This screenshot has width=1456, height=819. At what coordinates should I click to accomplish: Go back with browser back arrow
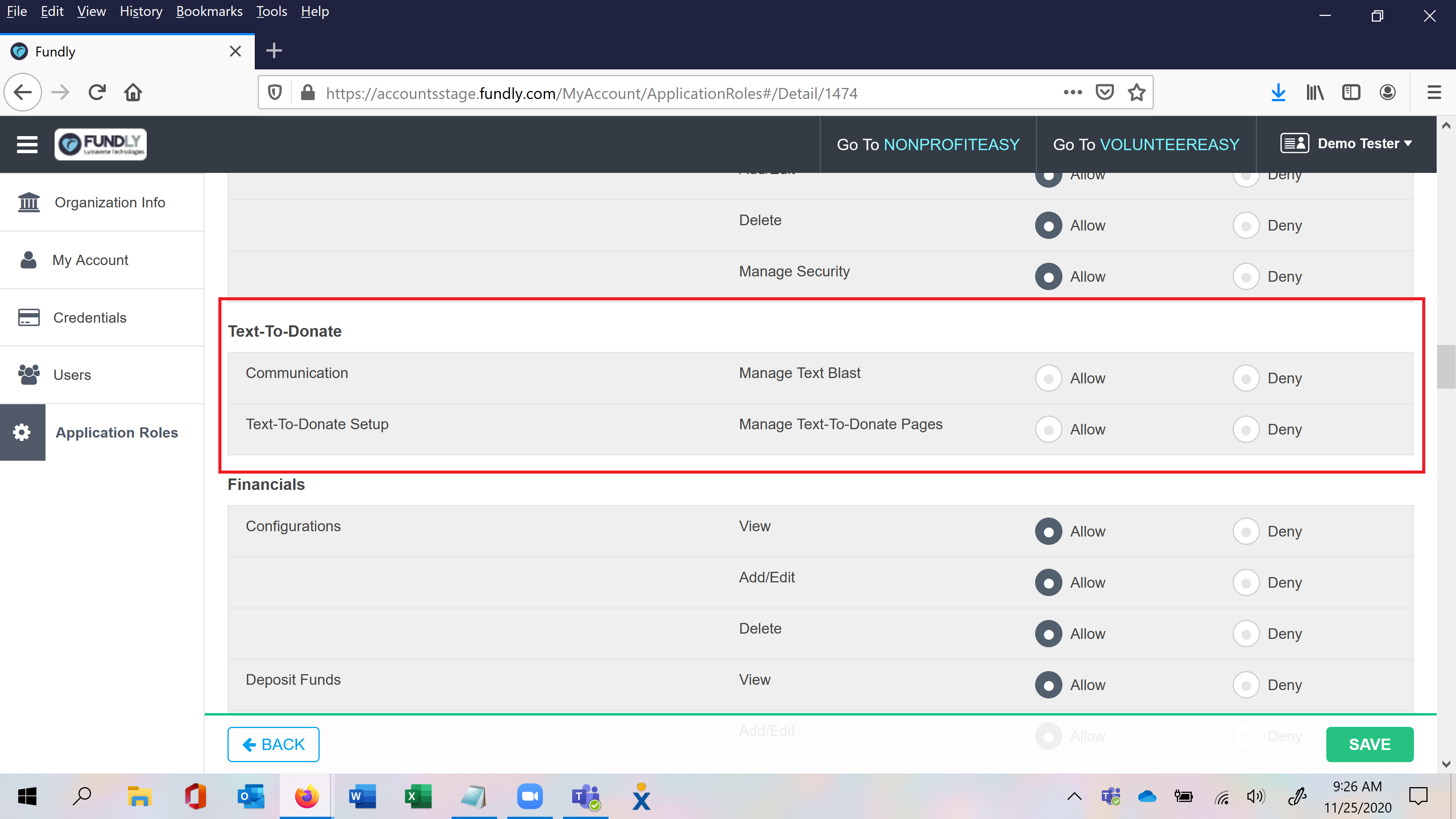pyautogui.click(x=23, y=92)
